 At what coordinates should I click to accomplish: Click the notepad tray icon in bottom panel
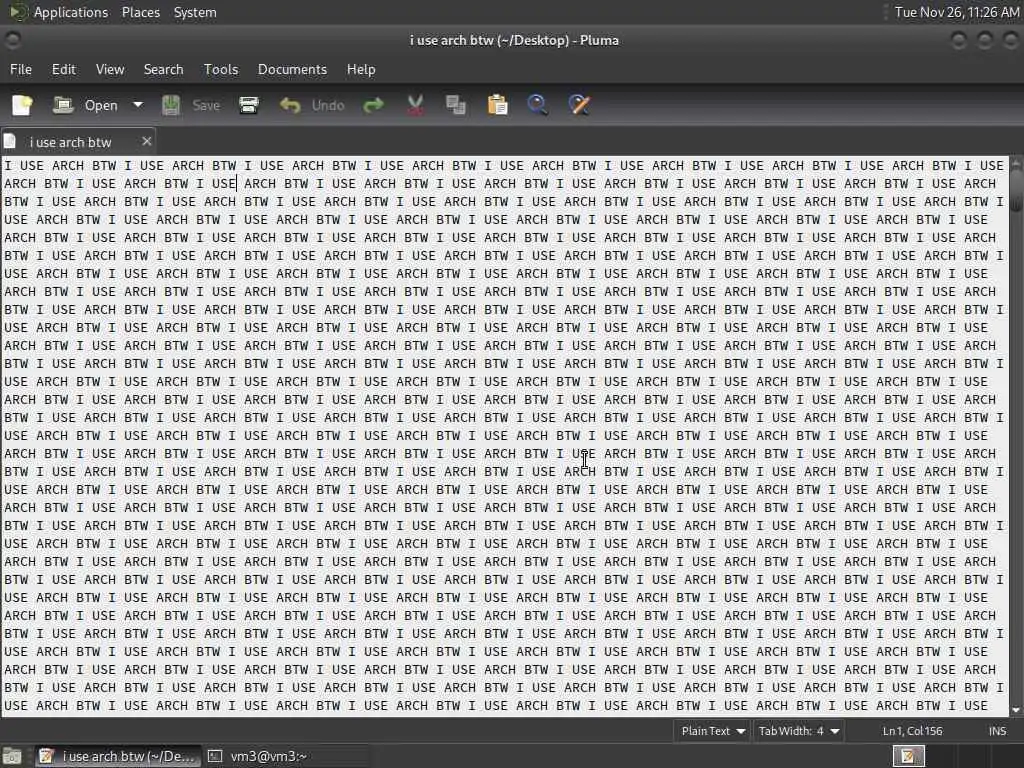point(908,756)
